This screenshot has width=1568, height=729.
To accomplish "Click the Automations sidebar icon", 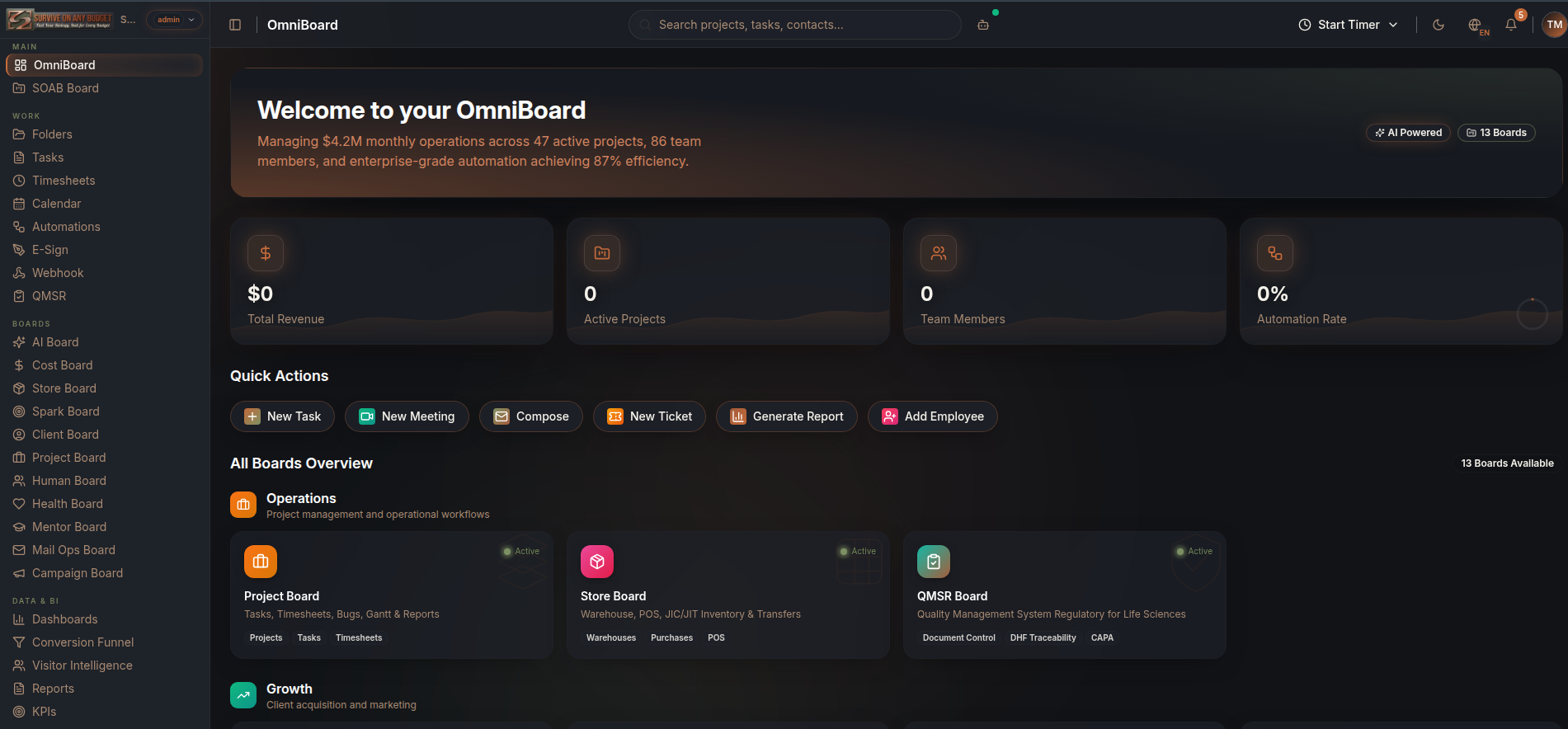I will pyautogui.click(x=19, y=227).
